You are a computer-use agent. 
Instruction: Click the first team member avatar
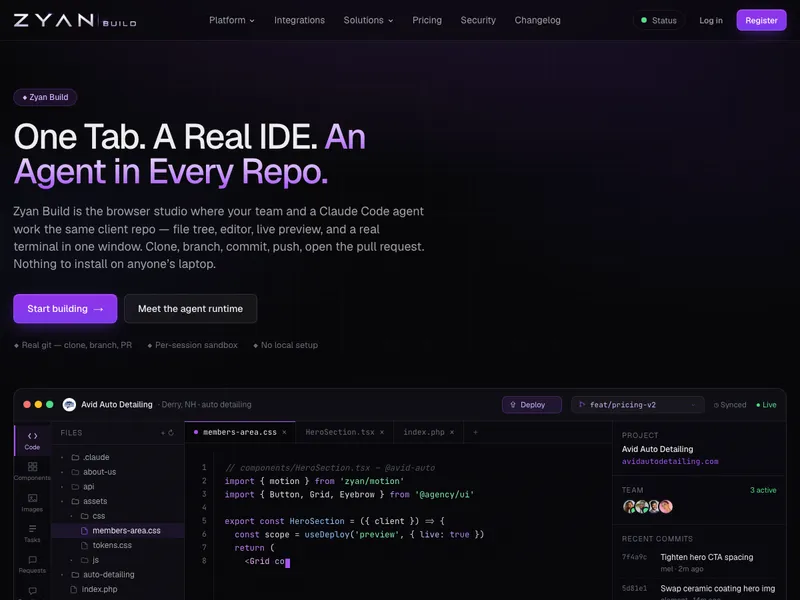point(629,507)
